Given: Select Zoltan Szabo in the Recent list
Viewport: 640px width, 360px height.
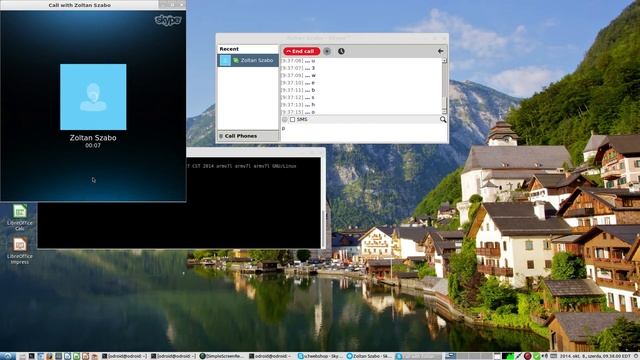Looking at the screenshot, I should point(248,60).
